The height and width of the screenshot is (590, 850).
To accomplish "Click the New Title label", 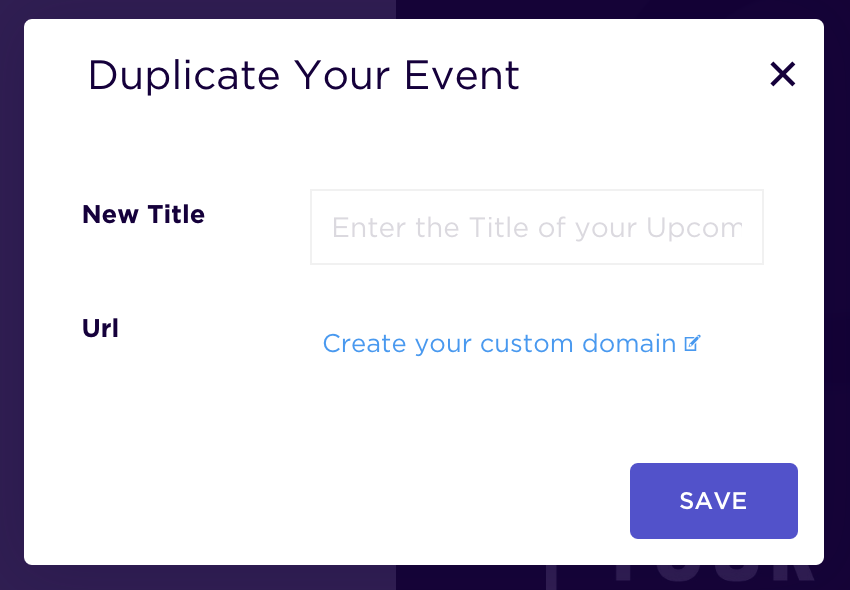I will (x=144, y=214).
